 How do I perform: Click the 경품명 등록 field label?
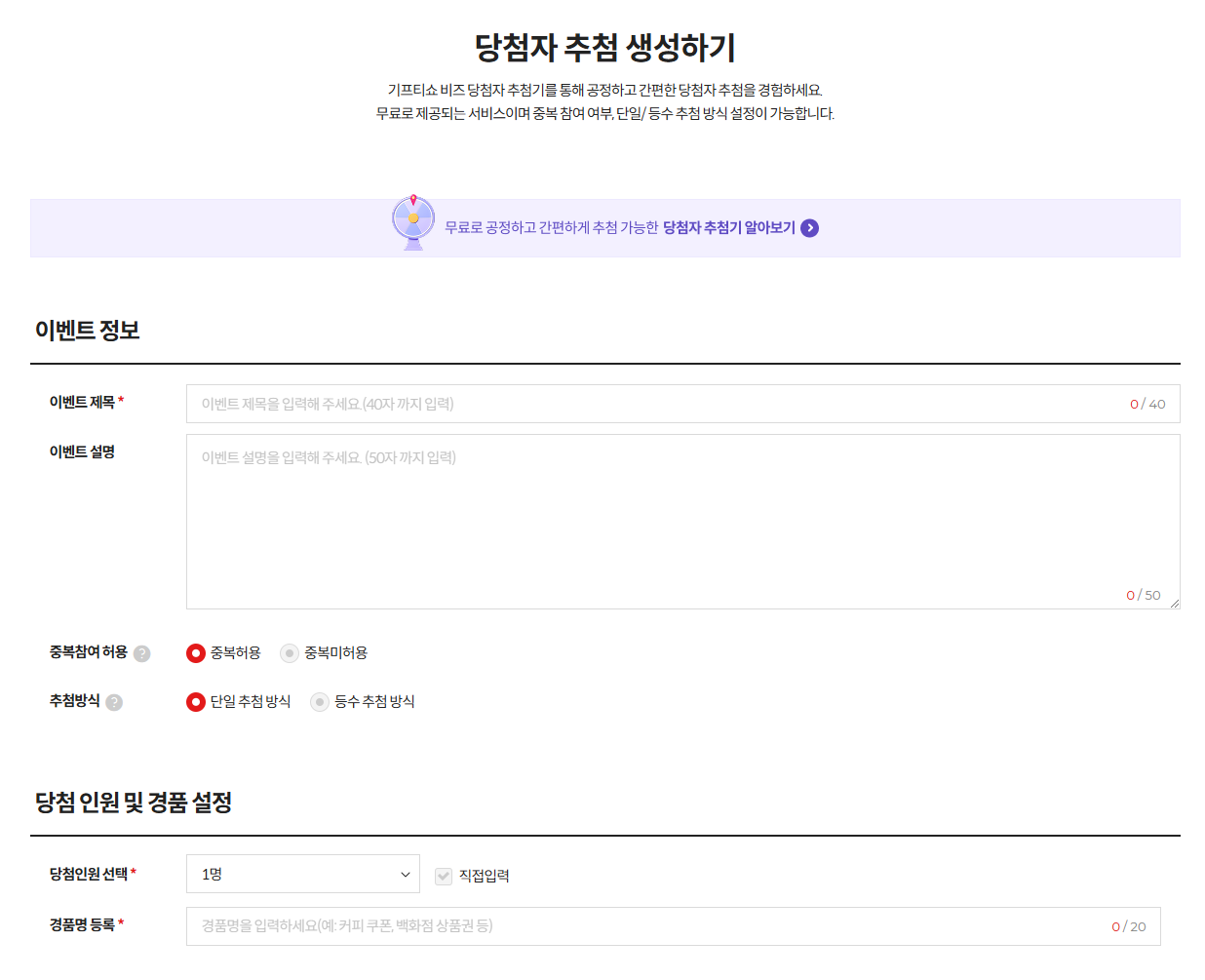(82, 925)
